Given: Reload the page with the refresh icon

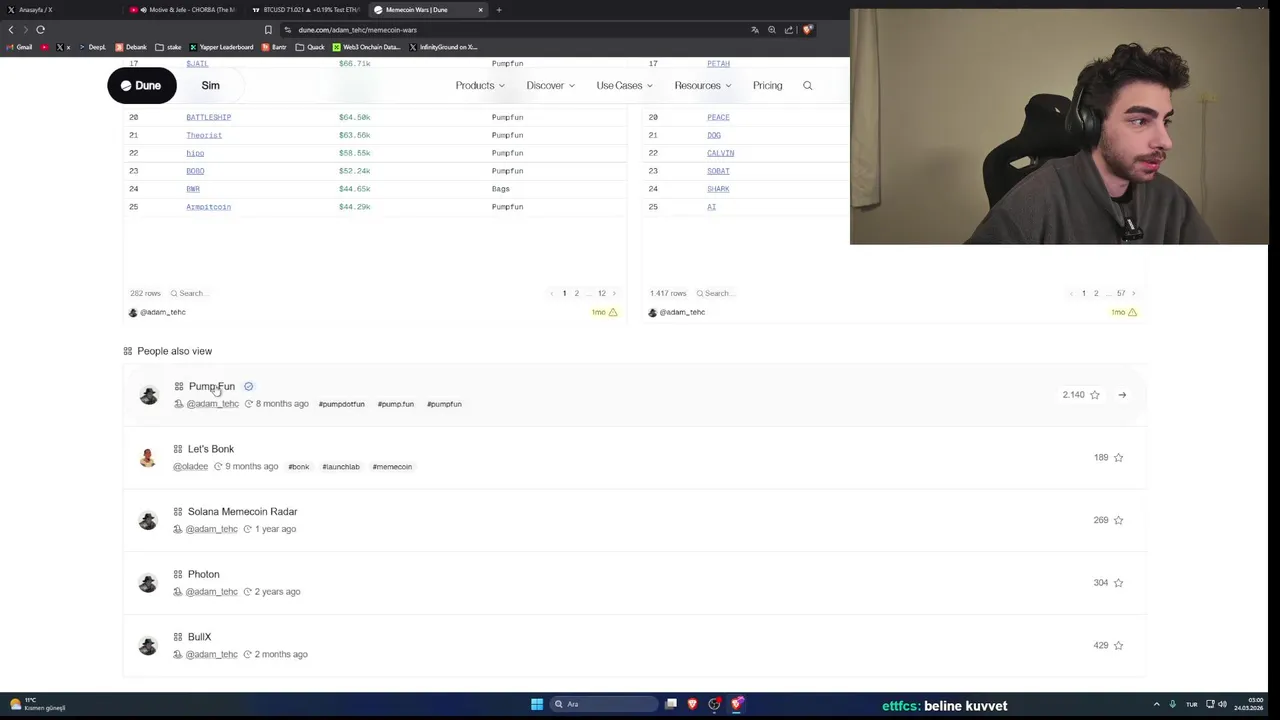Looking at the screenshot, I should pyautogui.click(x=40, y=30).
